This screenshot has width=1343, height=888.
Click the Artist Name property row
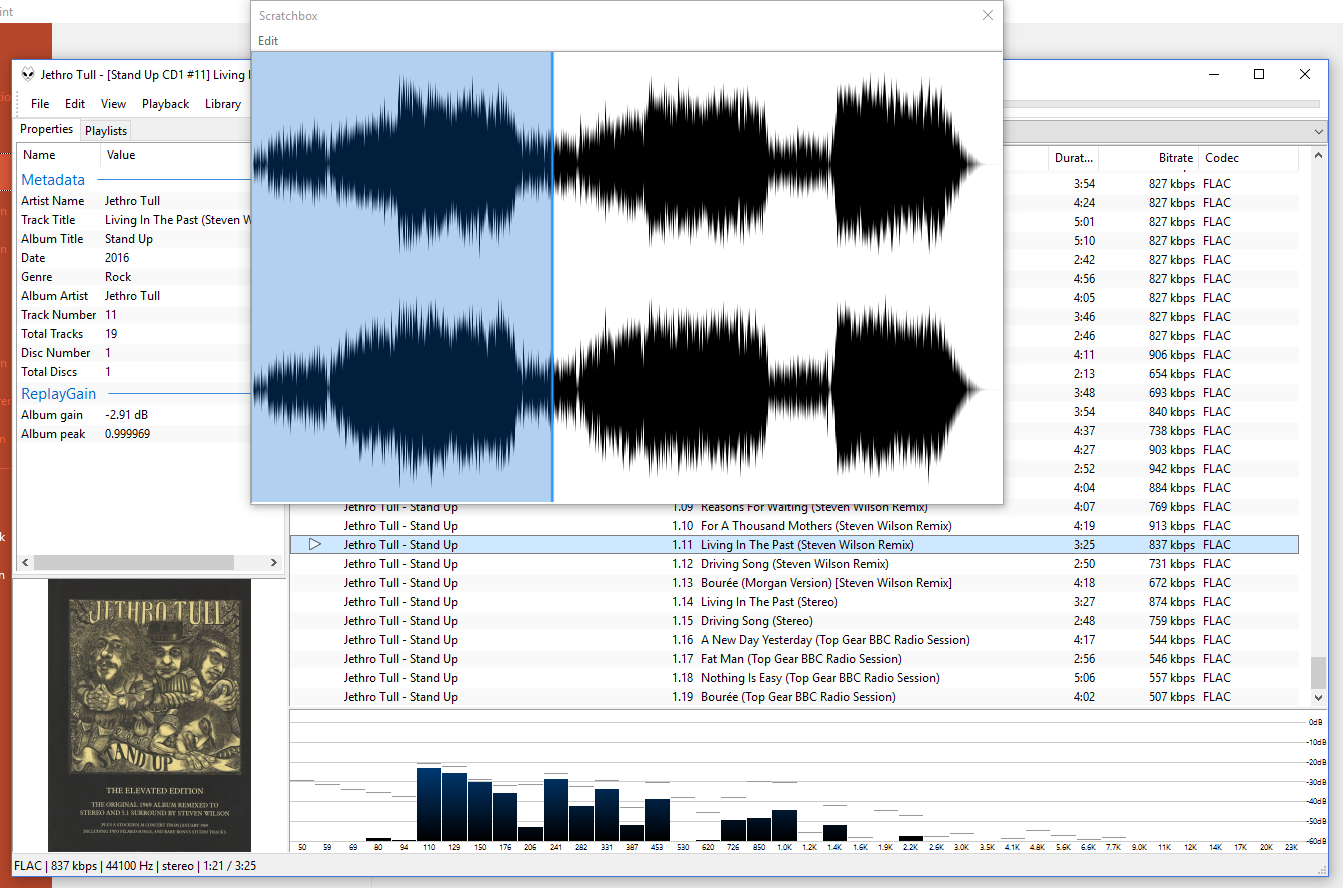click(x=134, y=201)
